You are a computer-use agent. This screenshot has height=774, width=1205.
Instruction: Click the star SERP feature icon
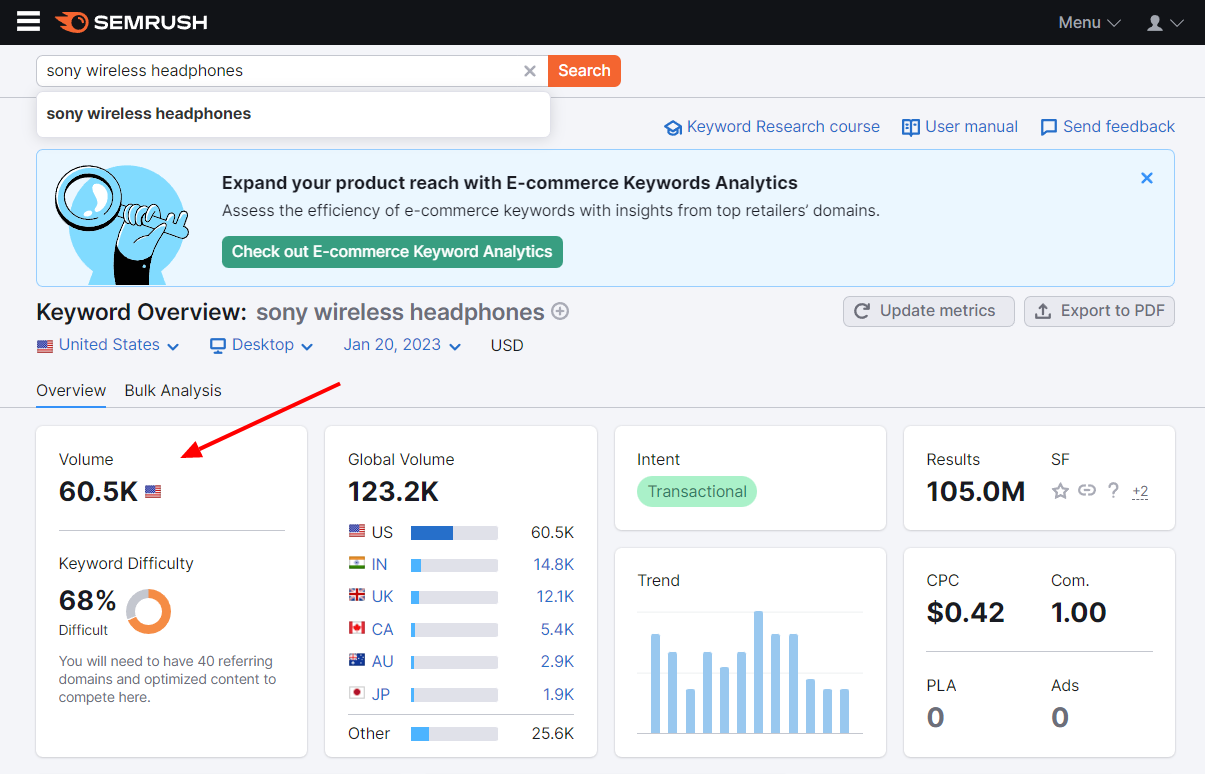[1060, 491]
